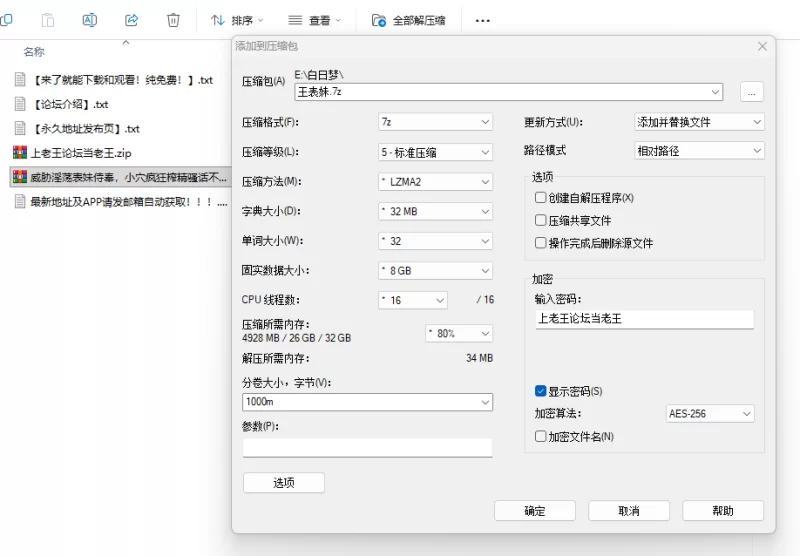Screen dimensions: 800x556
Task: Enable 创建自解压程序 checkbox
Action: pyautogui.click(x=541, y=198)
